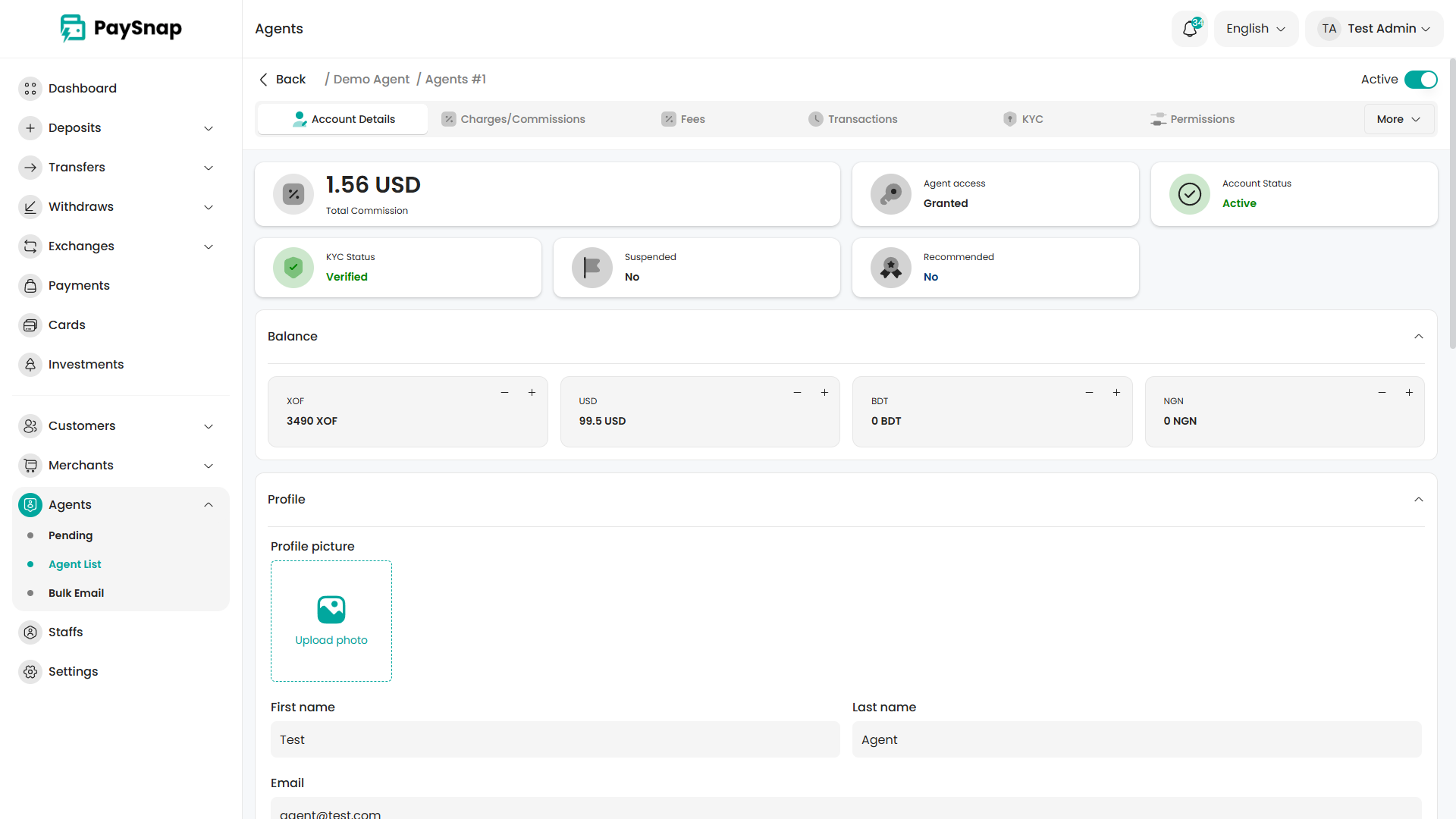The image size is (1456, 819).
Task: Decrease XOF balance with minus button
Action: pyautogui.click(x=504, y=393)
